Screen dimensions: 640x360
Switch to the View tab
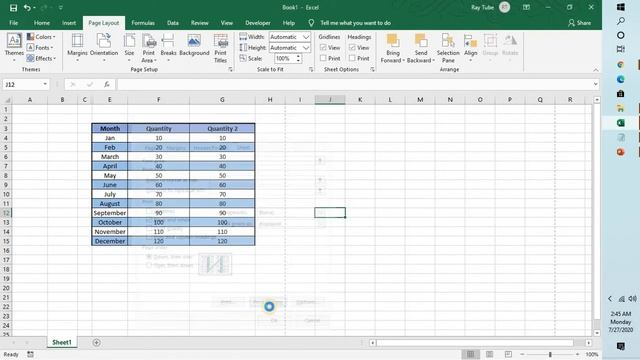point(227,23)
